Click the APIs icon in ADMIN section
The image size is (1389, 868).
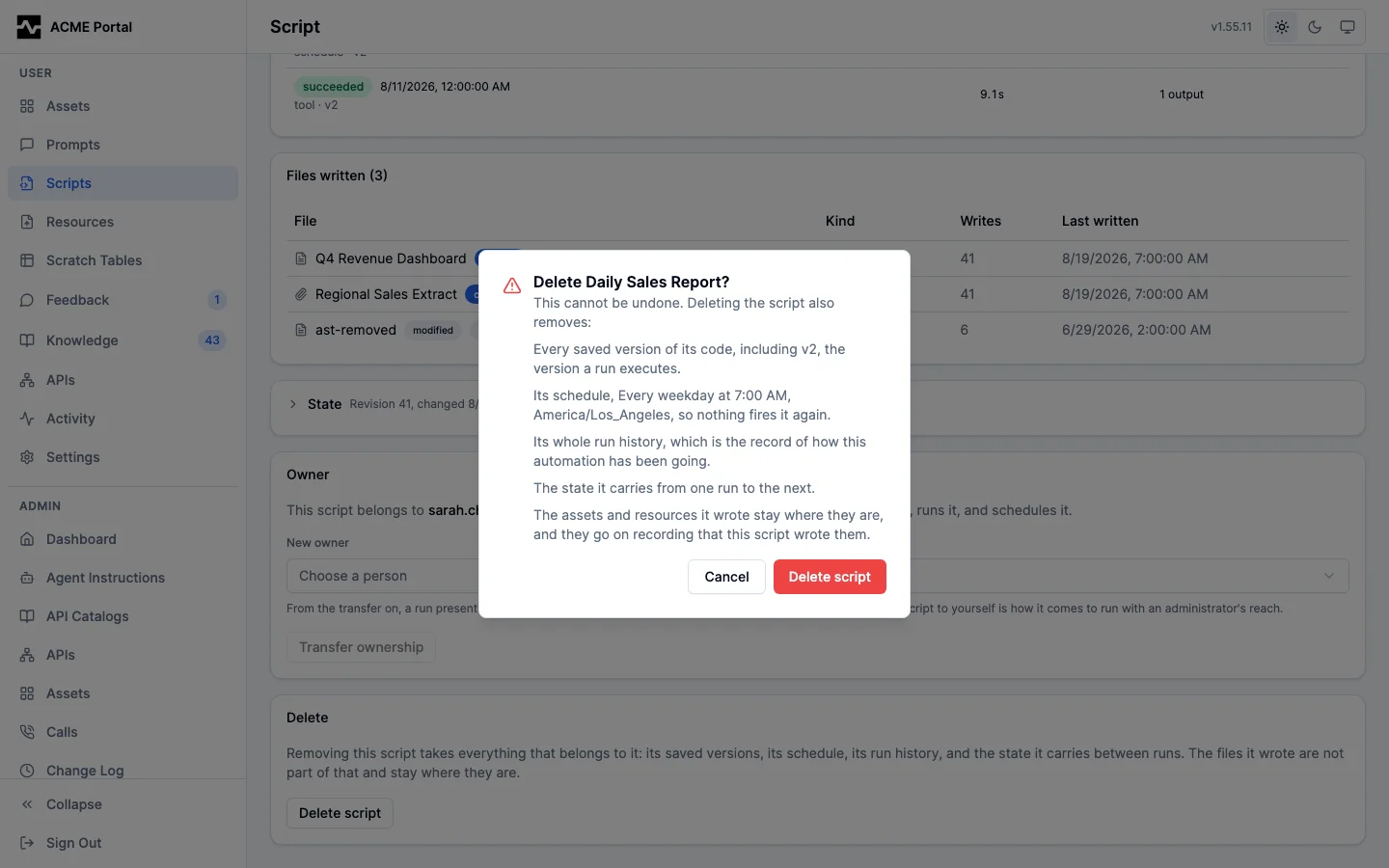coord(27,655)
